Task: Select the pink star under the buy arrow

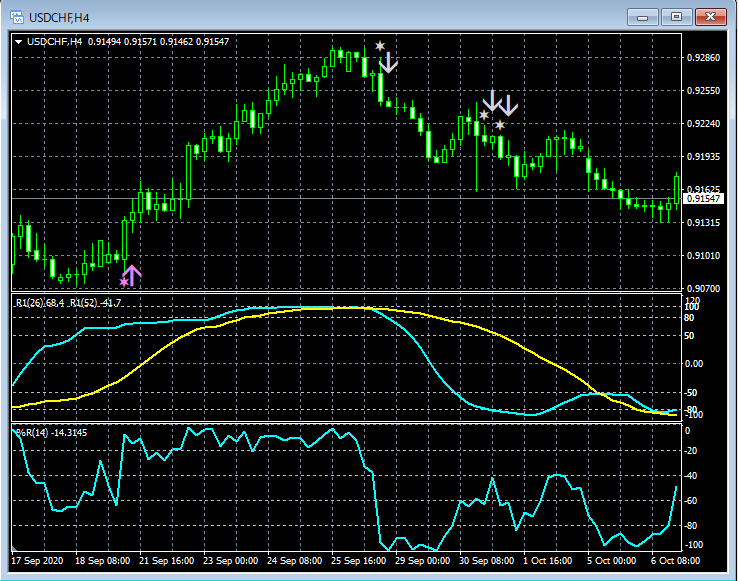Action: pos(124,282)
